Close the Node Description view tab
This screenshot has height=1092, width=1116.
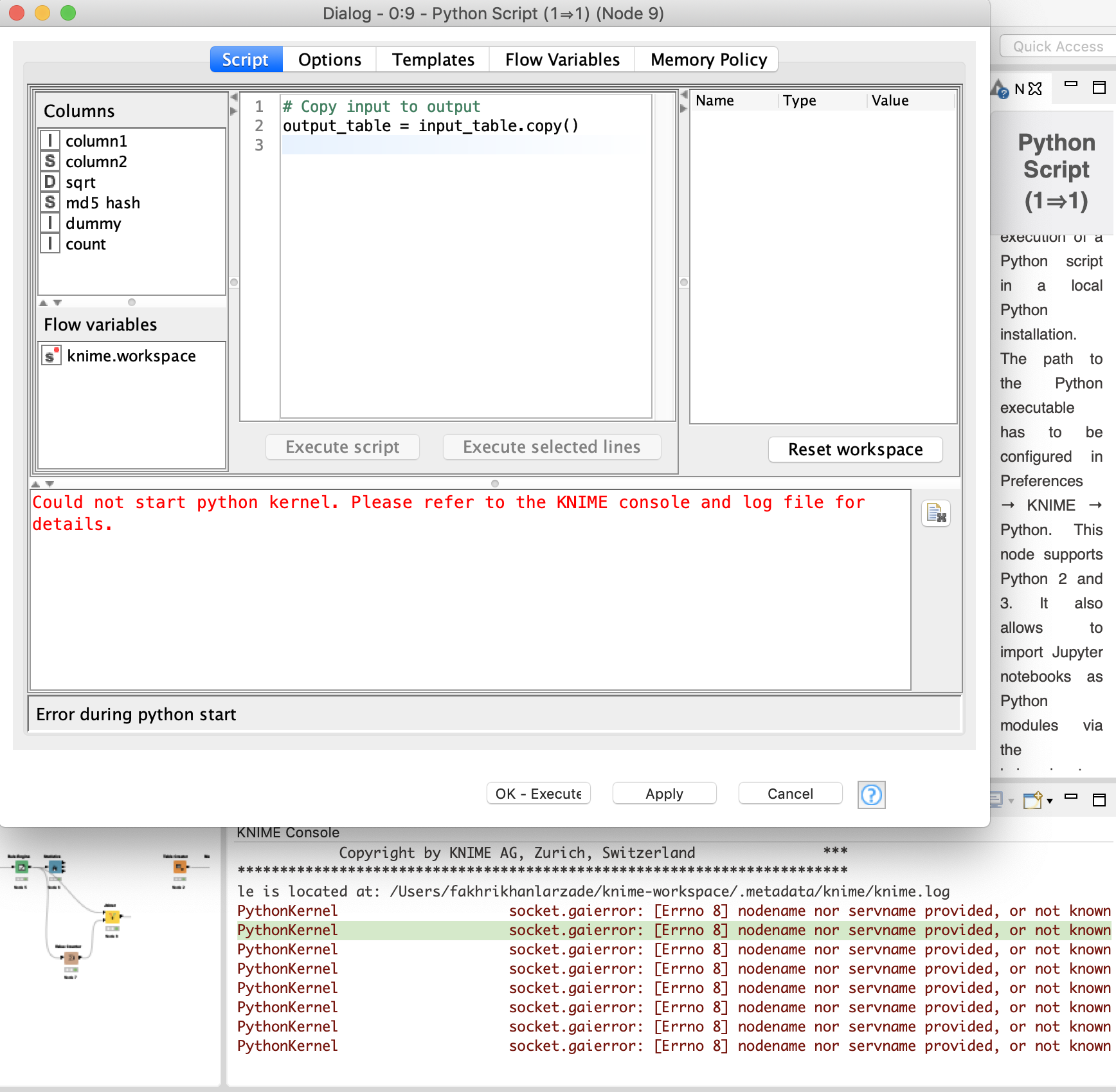click(x=1035, y=89)
